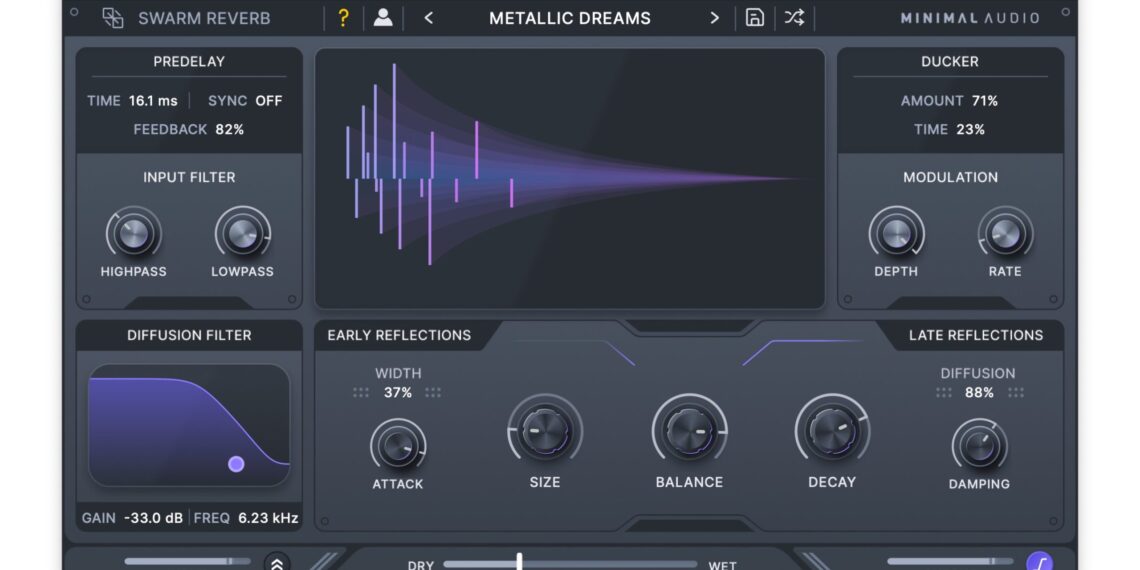Click the Minimal Audio logo
This screenshot has height=570, width=1140.
[969, 18]
